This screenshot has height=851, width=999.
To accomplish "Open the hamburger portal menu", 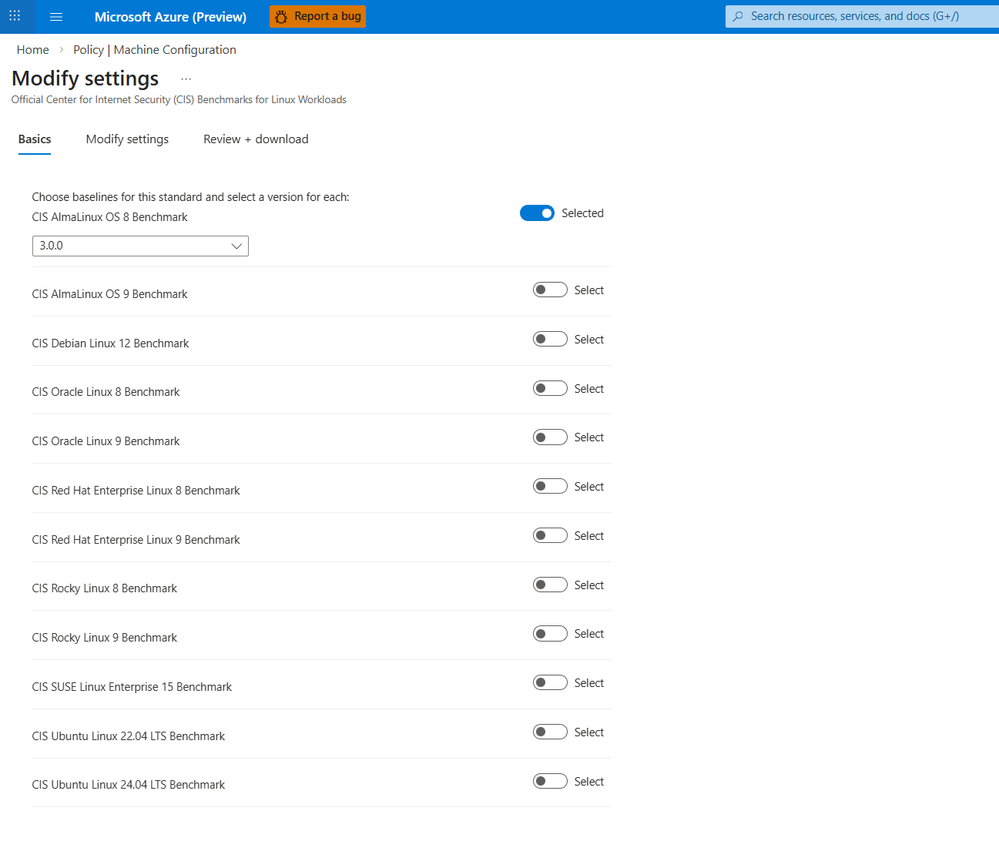I will (56, 17).
